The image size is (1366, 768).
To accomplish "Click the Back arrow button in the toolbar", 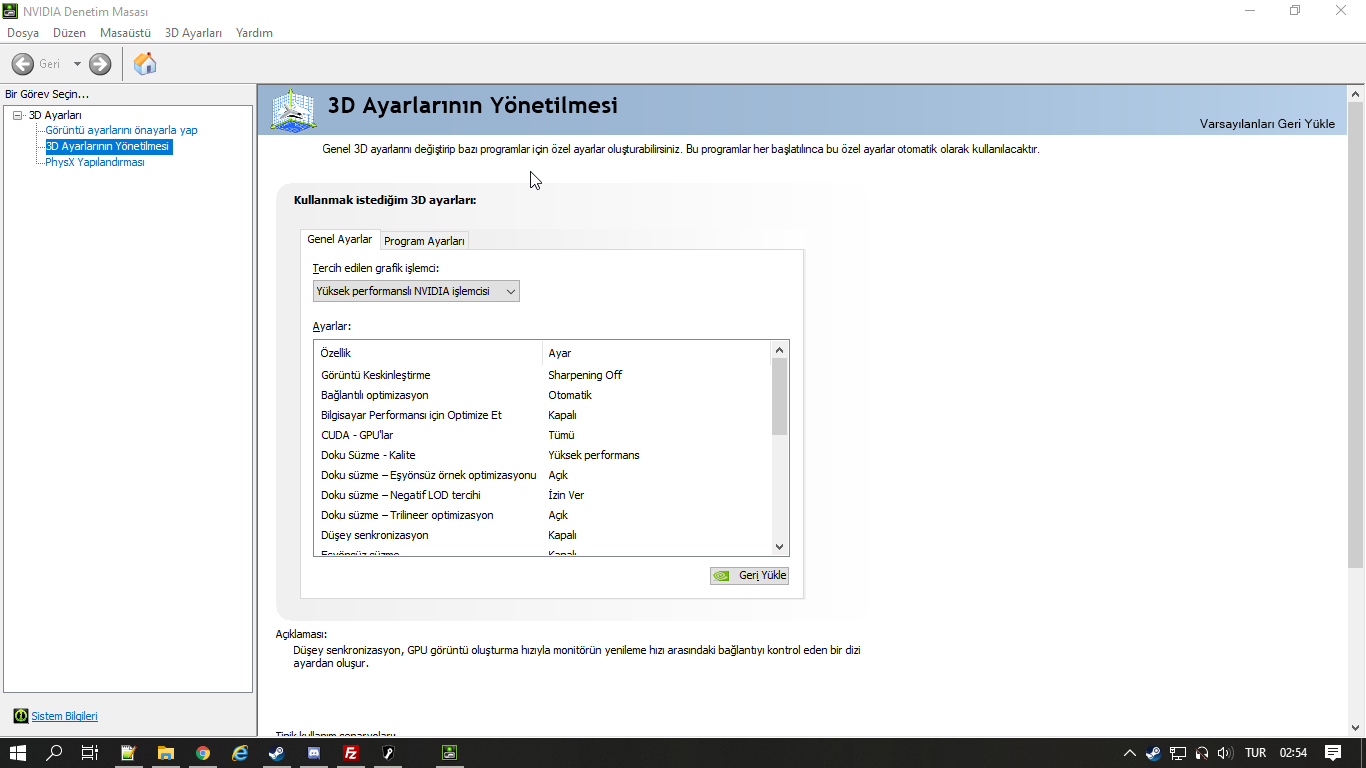I will point(23,64).
